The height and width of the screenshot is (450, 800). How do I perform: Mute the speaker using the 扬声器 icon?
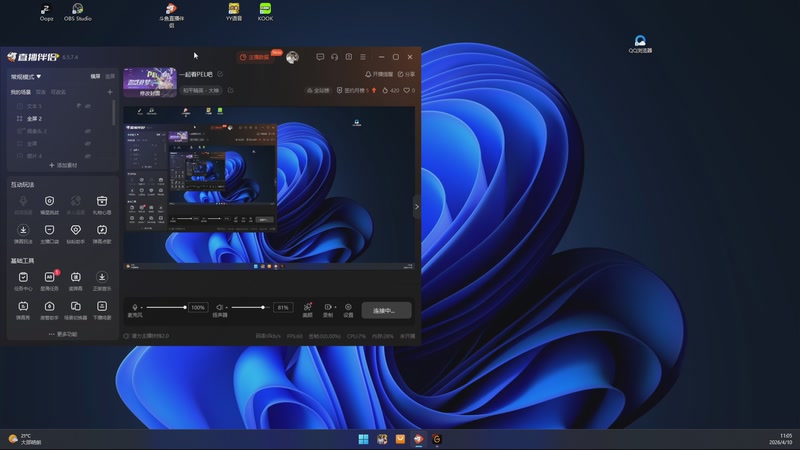click(x=220, y=307)
